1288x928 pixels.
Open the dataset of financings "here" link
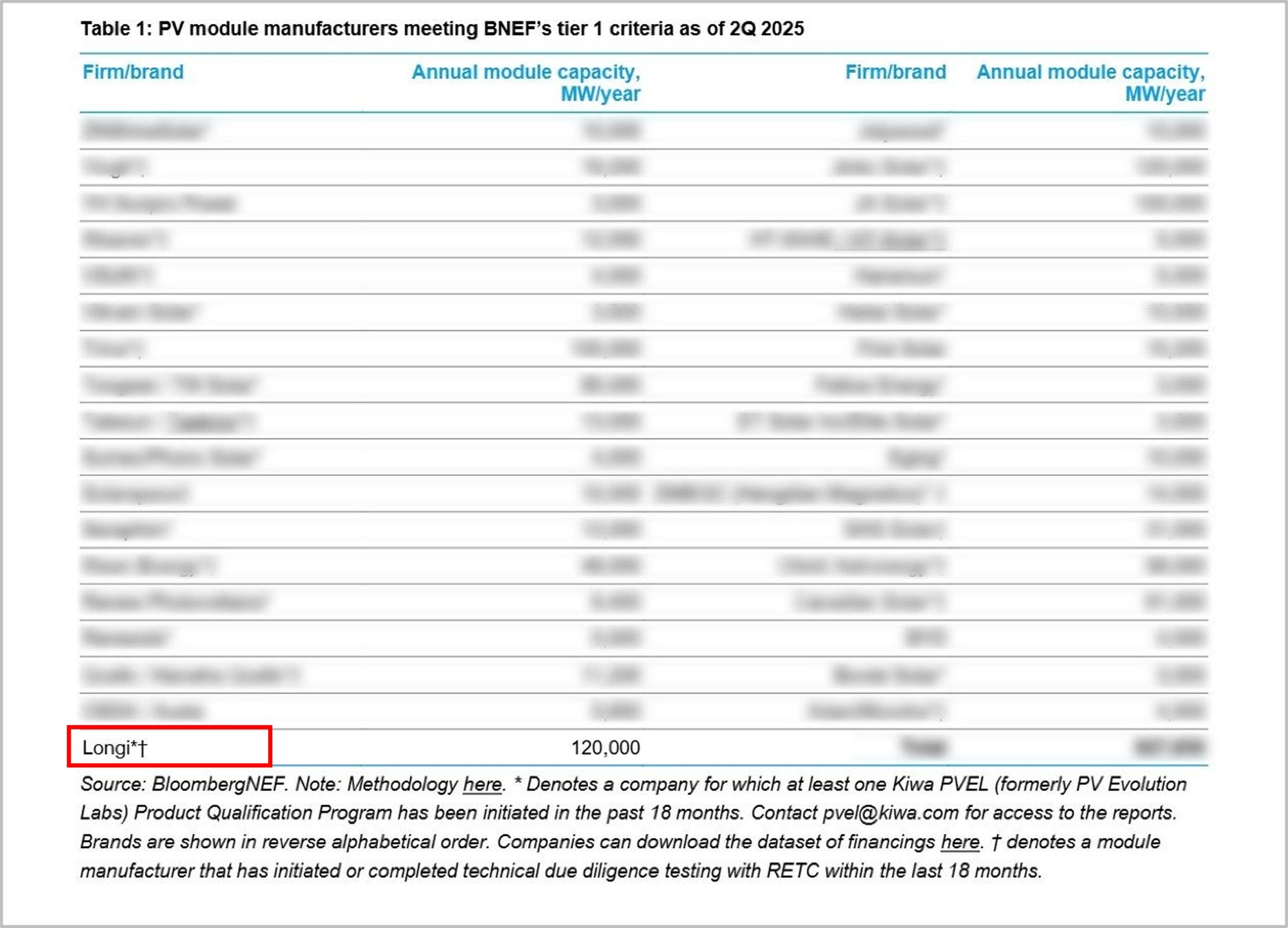coord(960,842)
